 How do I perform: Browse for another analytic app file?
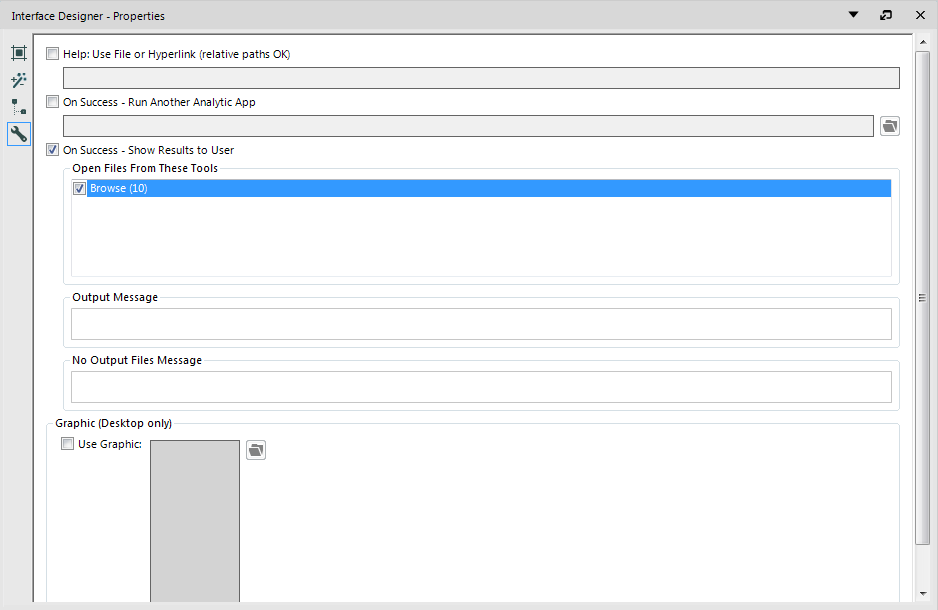click(x=889, y=125)
